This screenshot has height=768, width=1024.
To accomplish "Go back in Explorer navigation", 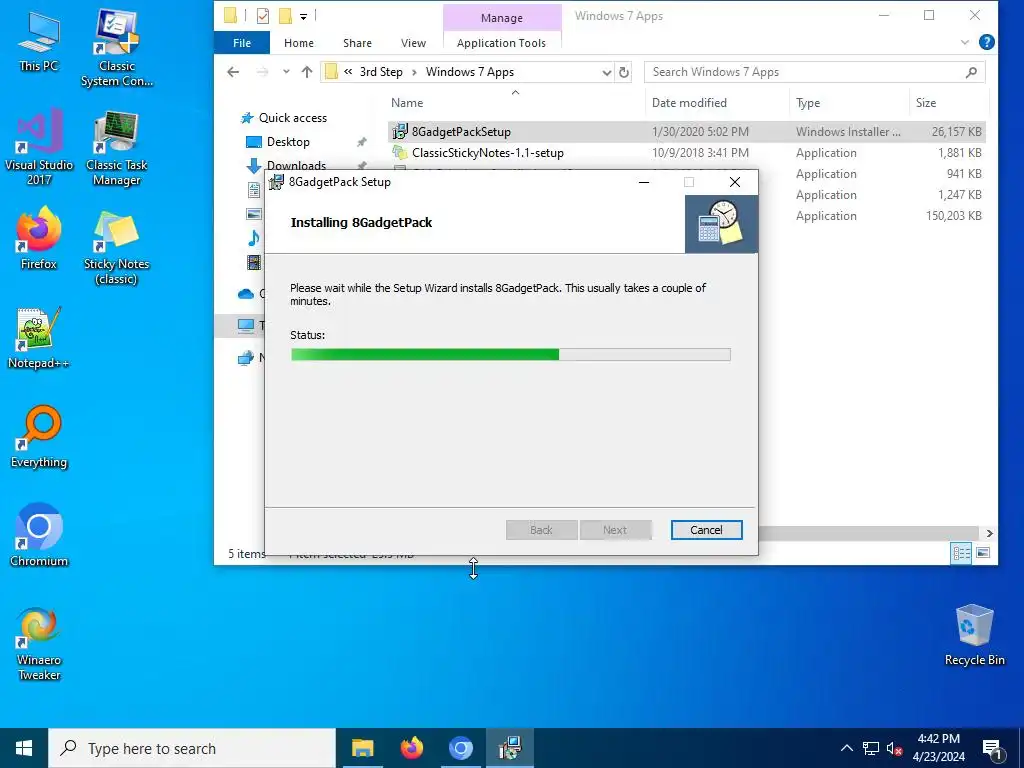I will (233, 72).
